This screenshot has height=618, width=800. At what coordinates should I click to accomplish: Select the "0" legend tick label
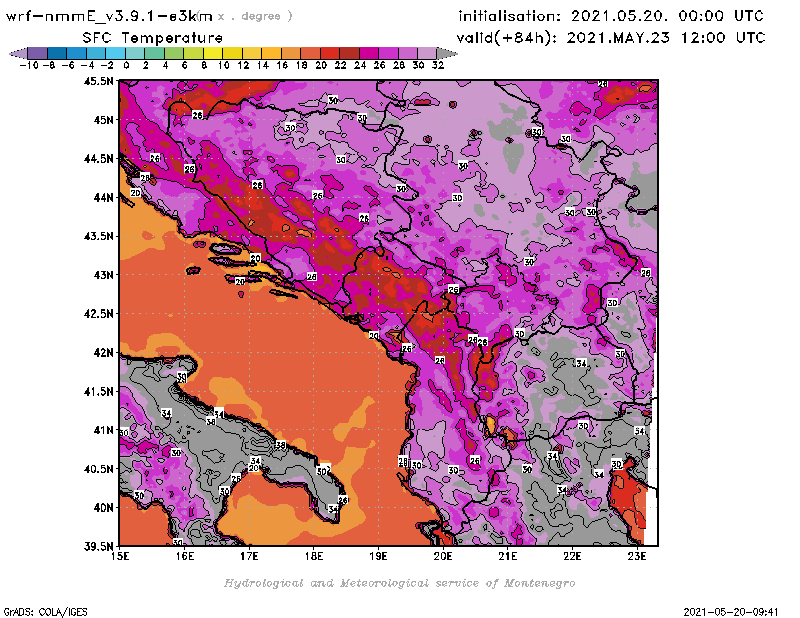(x=126, y=65)
